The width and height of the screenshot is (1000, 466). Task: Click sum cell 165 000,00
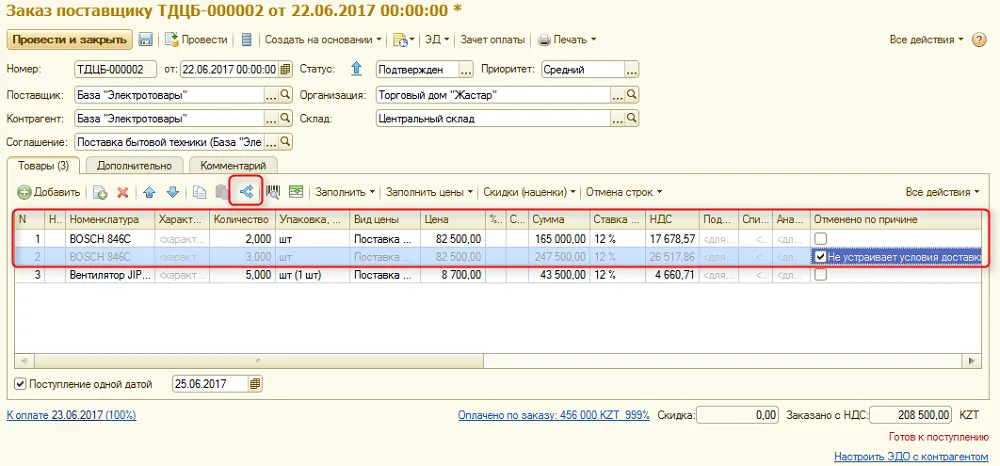(x=559, y=238)
